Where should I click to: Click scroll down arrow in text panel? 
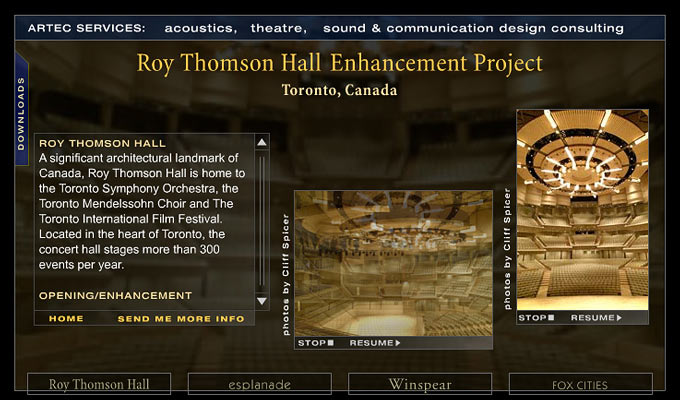tap(262, 301)
